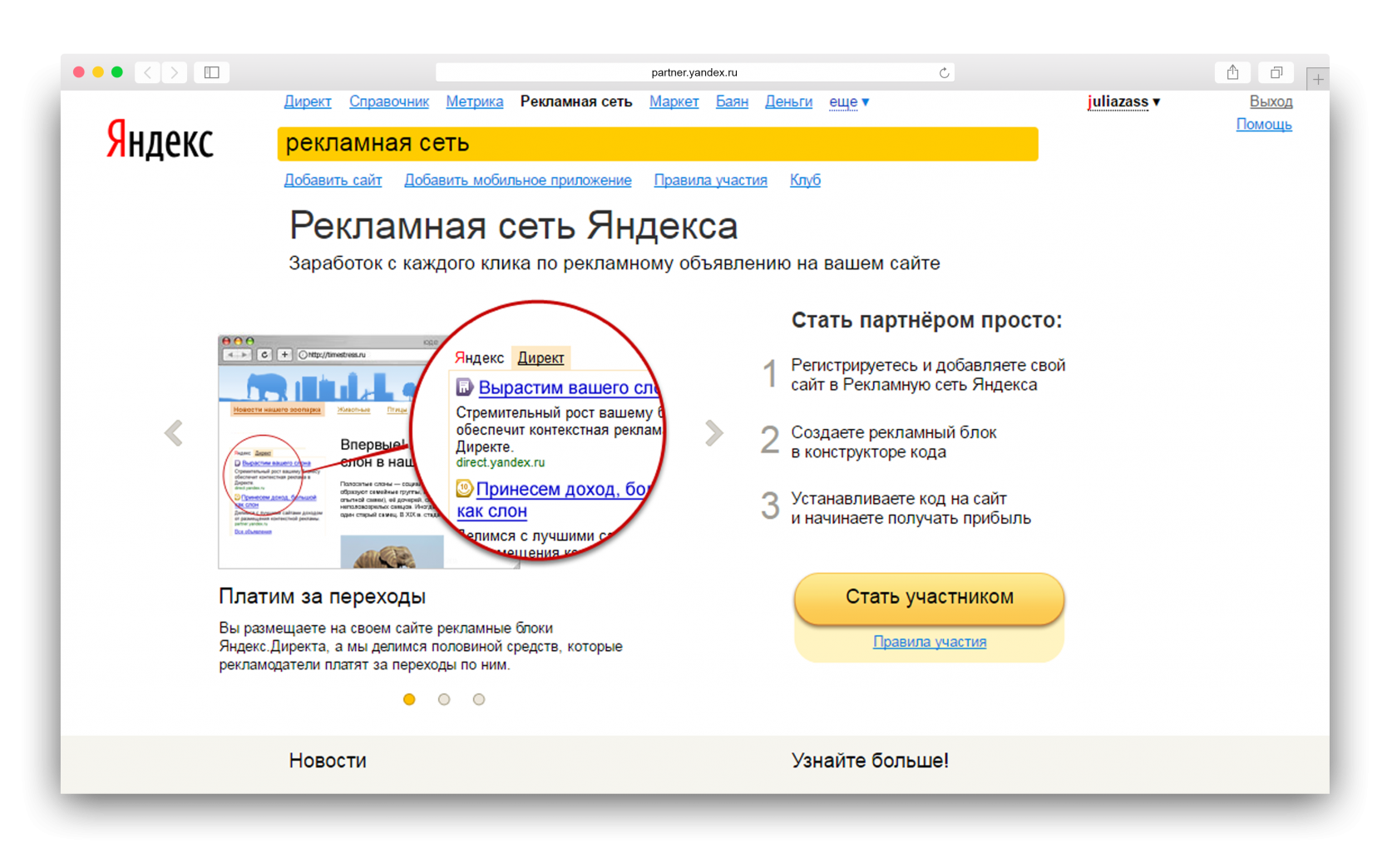Select the third carousel dot
1397x868 pixels.
coord(479,699)
